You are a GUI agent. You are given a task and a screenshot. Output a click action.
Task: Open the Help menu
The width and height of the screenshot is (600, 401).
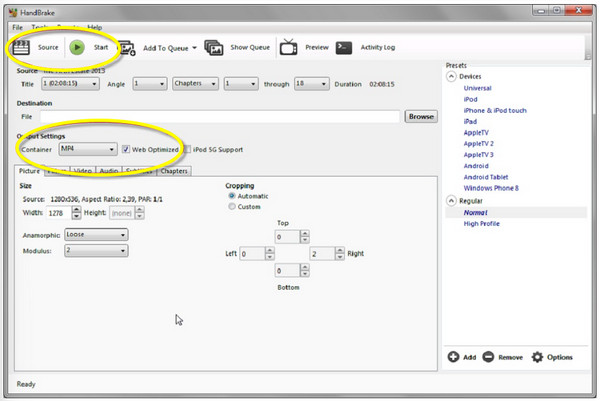coord(95,27)
